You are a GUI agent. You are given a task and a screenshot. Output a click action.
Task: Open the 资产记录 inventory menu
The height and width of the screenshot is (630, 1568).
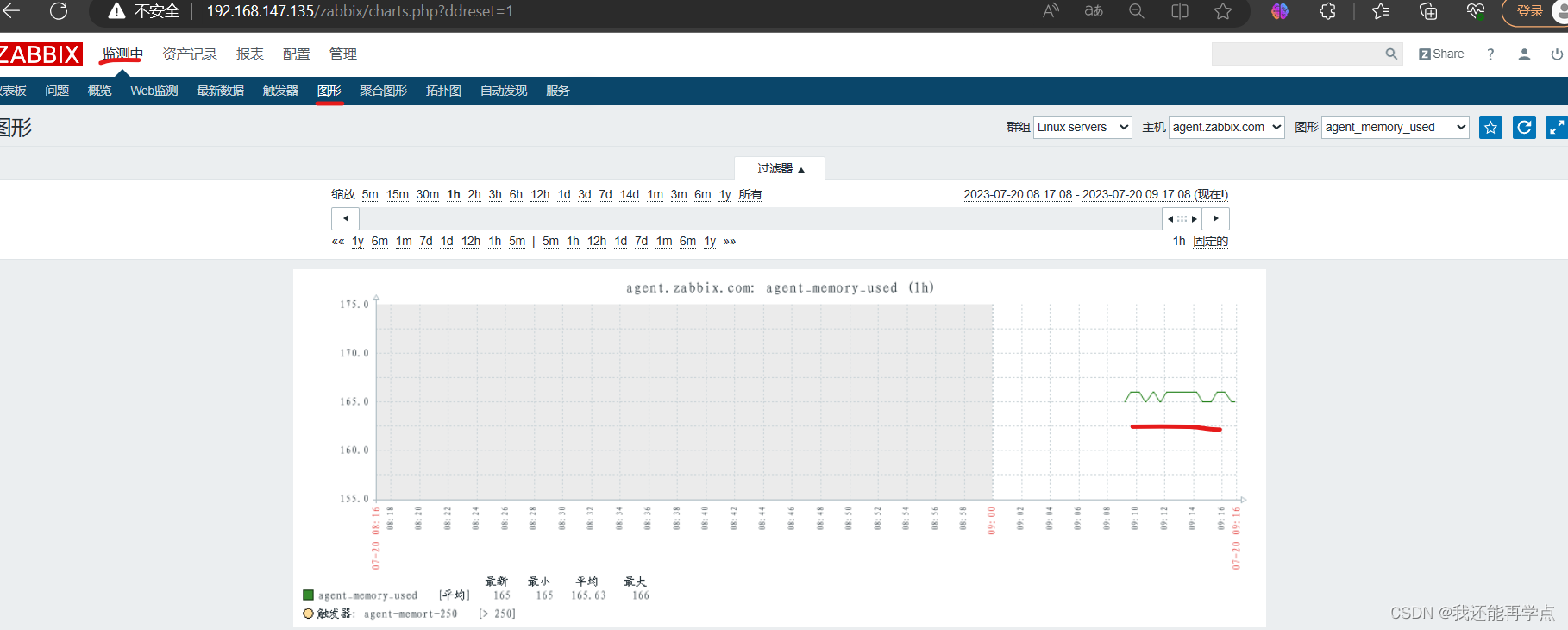tap(190, 54)
